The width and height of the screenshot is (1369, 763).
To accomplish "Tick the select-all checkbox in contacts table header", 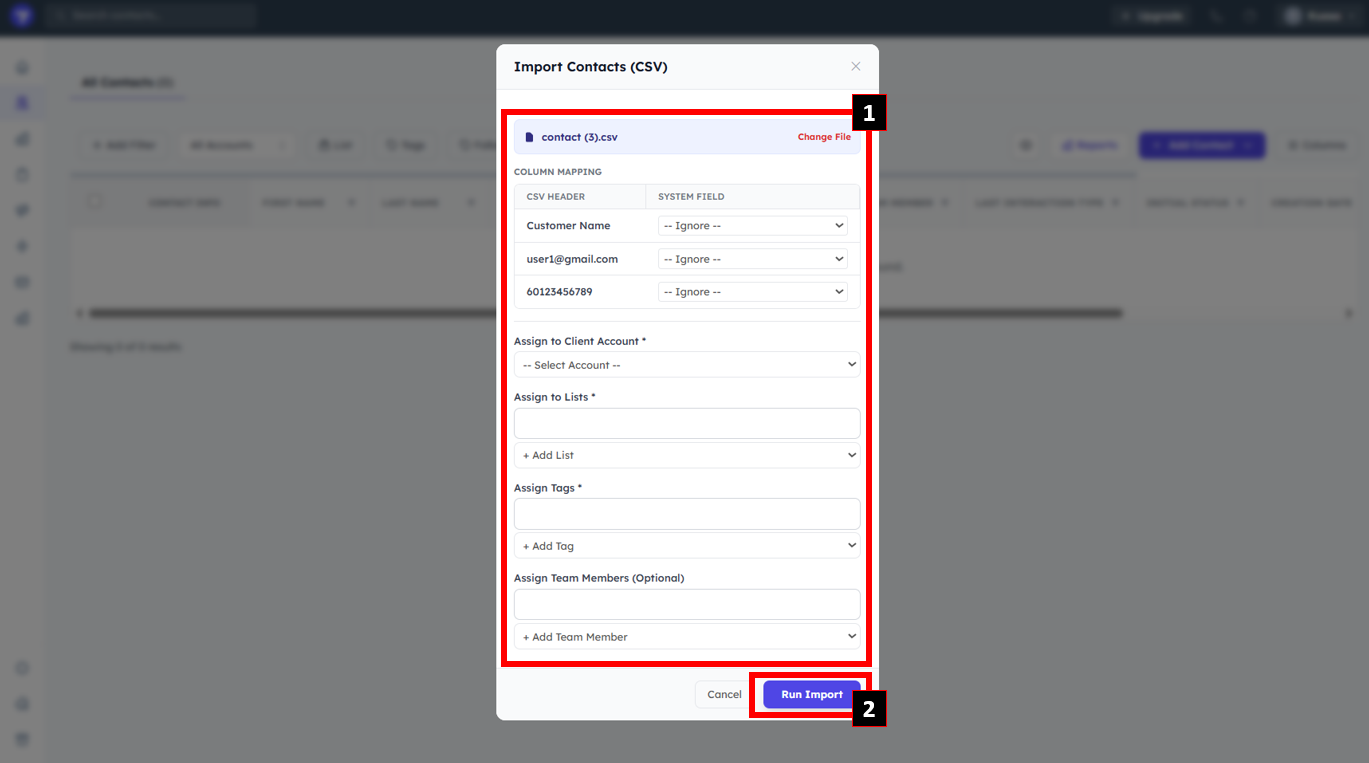I will click(94, 202).
